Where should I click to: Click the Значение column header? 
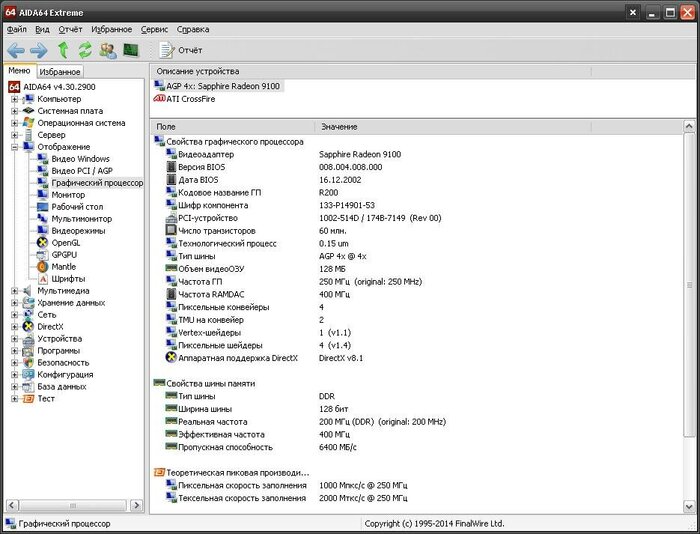pos(340,127)
